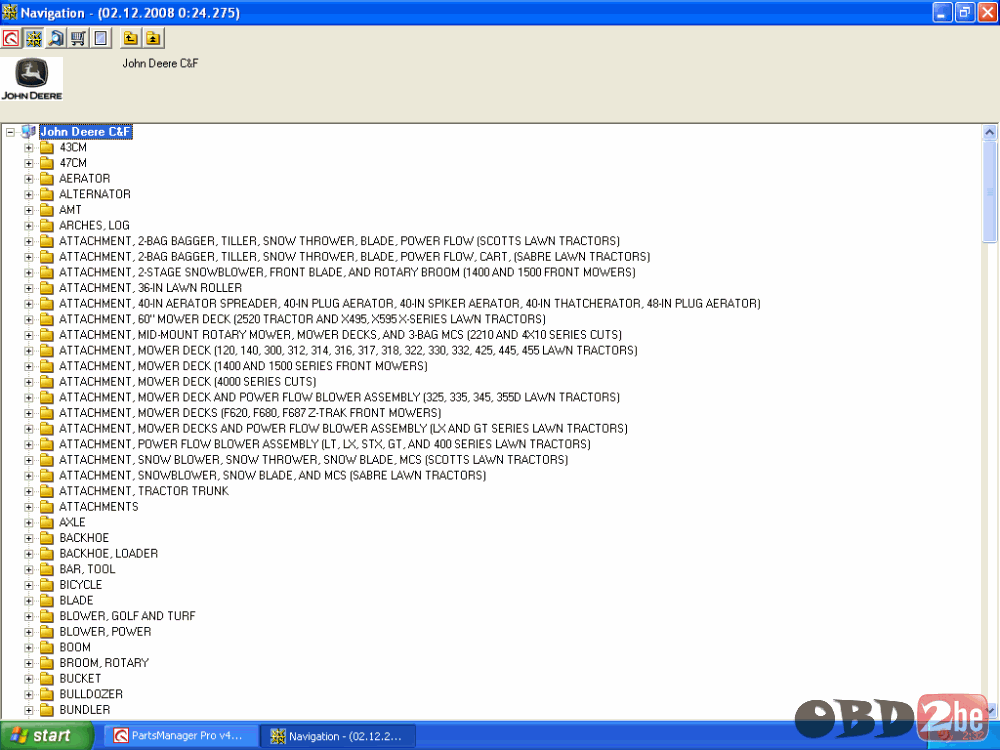Expand the AMT folder
The height and width of the screenshot is (750, 1000).
[29, 210]
